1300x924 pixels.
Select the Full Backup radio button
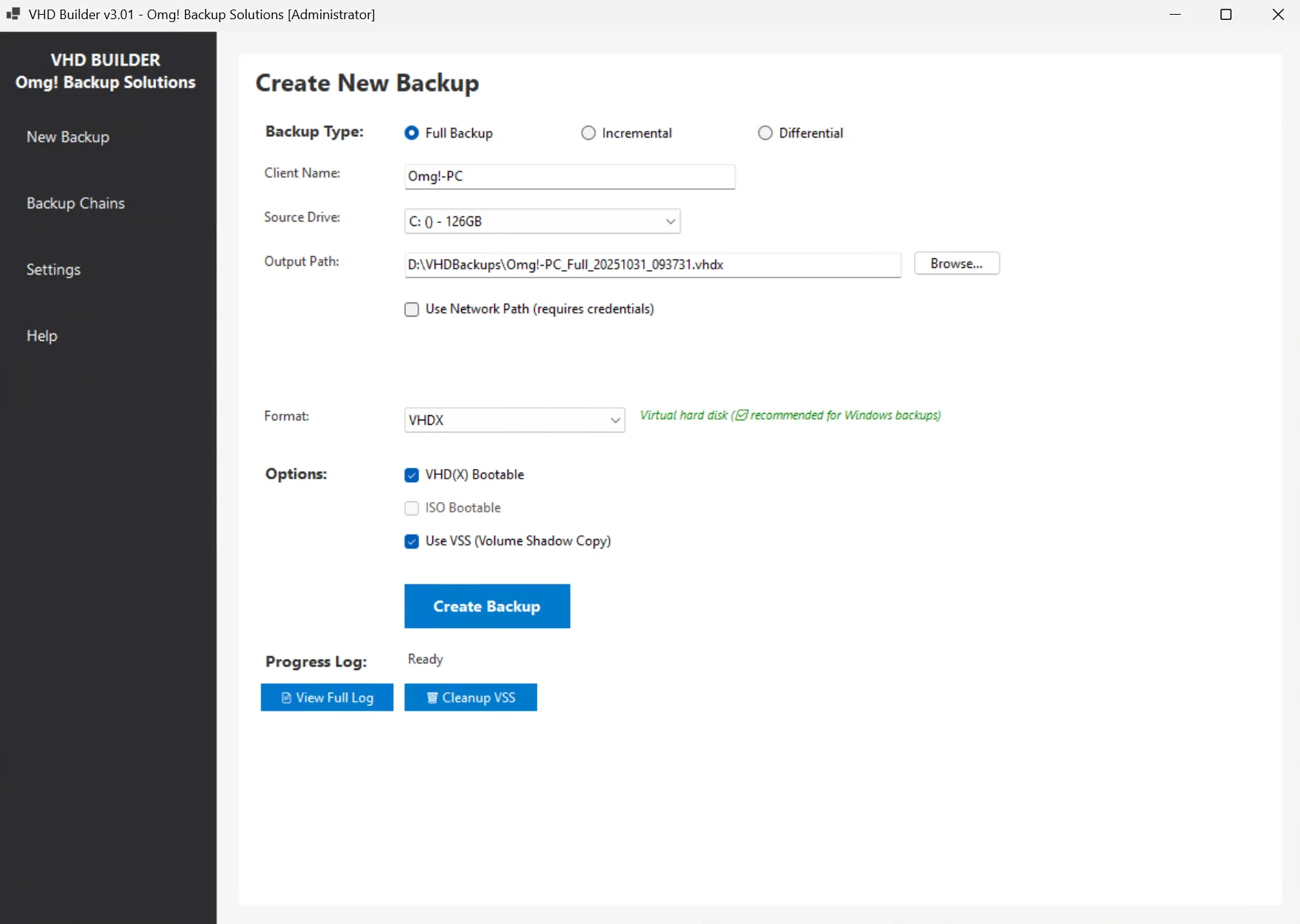(x=412, y=133)
